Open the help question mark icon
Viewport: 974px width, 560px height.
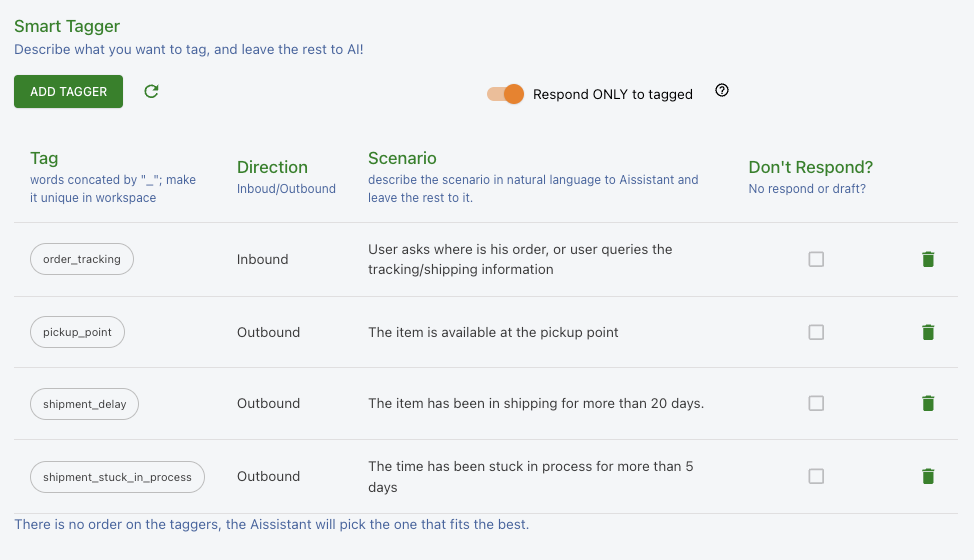[x=722, y=90]
